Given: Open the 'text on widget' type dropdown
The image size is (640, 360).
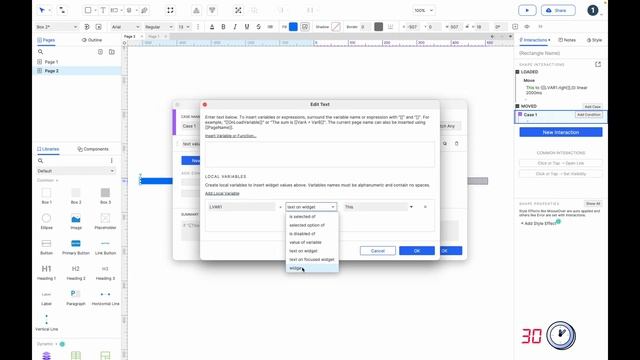Looking at the screenshot, I should 311,207.
